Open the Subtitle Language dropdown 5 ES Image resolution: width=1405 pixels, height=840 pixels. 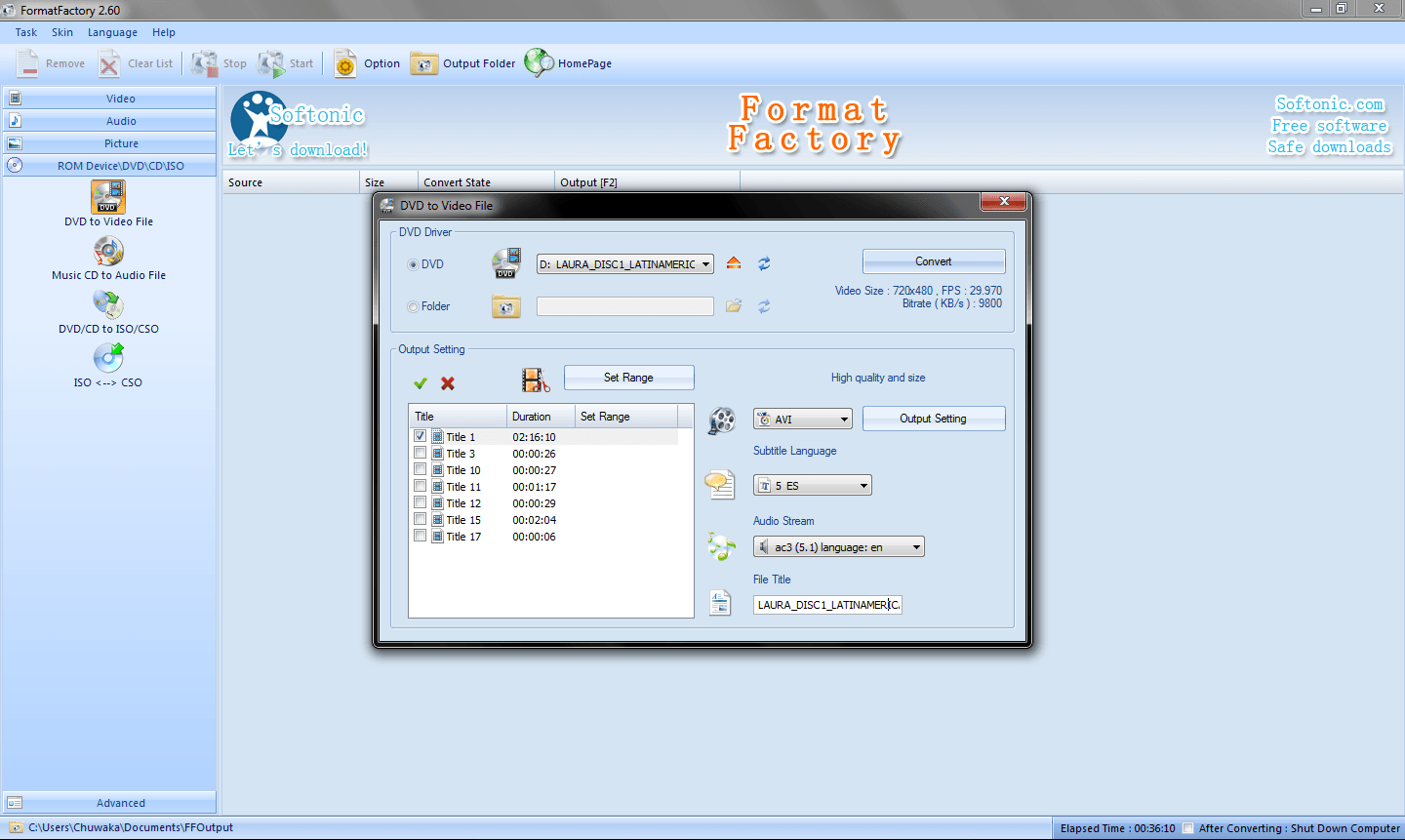(x=812, y=486)
